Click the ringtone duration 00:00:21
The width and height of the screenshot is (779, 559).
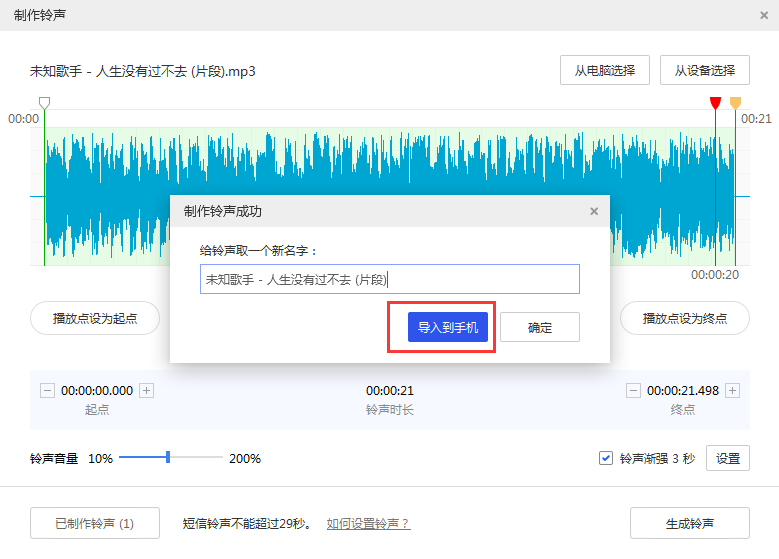point(390,391)
